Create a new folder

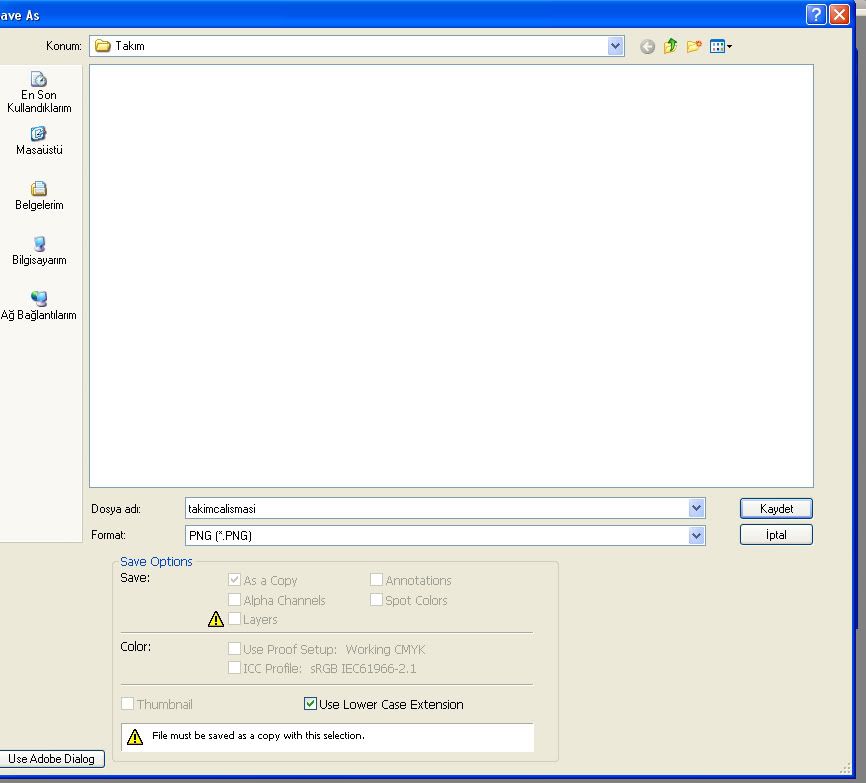(694, 46)
